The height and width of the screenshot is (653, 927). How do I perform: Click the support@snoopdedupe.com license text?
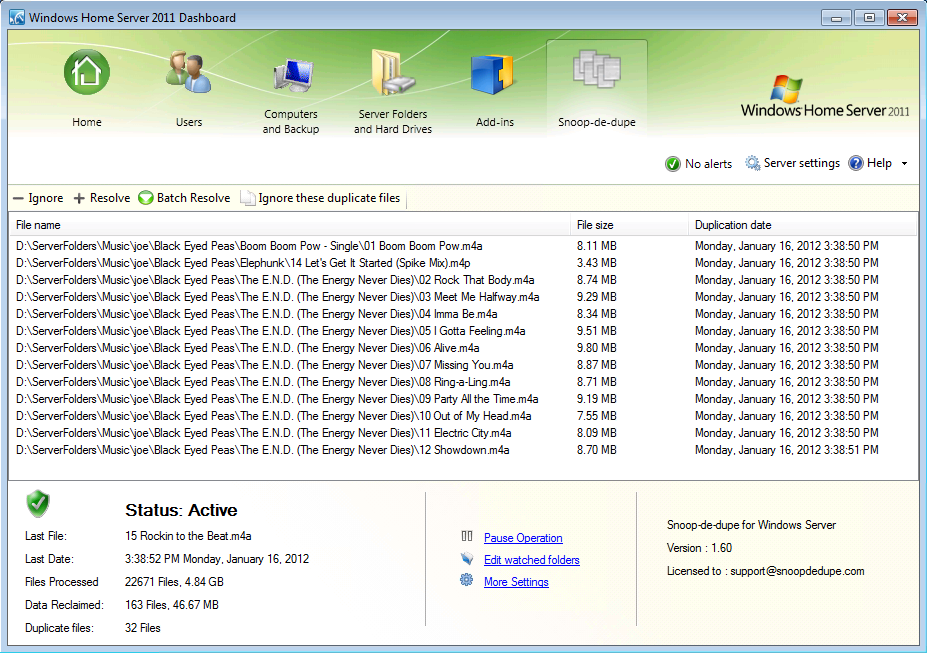797,571
